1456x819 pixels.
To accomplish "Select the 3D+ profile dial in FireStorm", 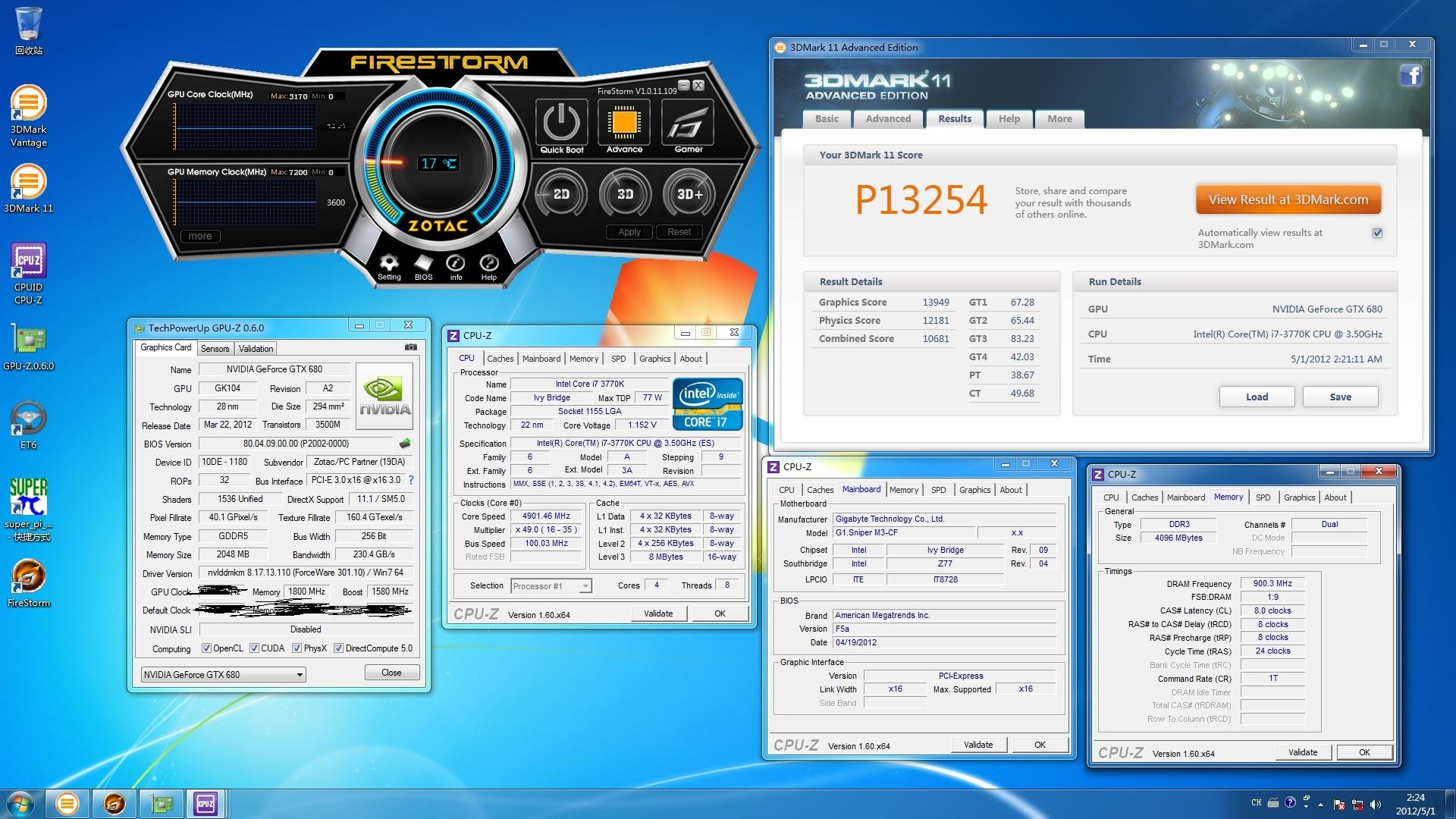I will tap(689, 194).
